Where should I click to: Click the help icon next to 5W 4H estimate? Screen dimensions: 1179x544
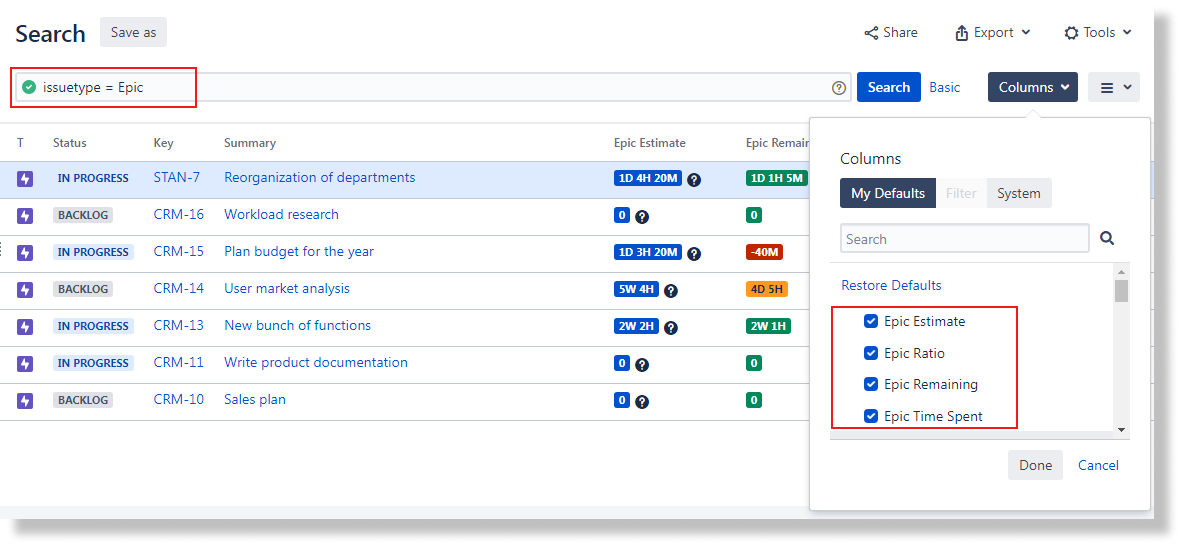click(x=671, y=291)
